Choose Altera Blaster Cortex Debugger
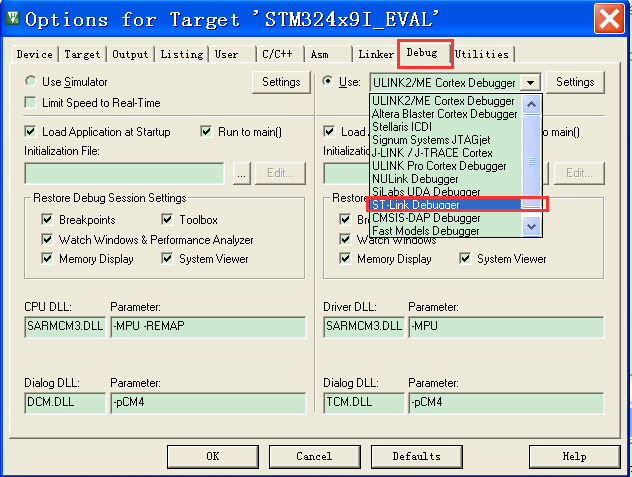Screen dimensions: 632x477 coord(446,114)
